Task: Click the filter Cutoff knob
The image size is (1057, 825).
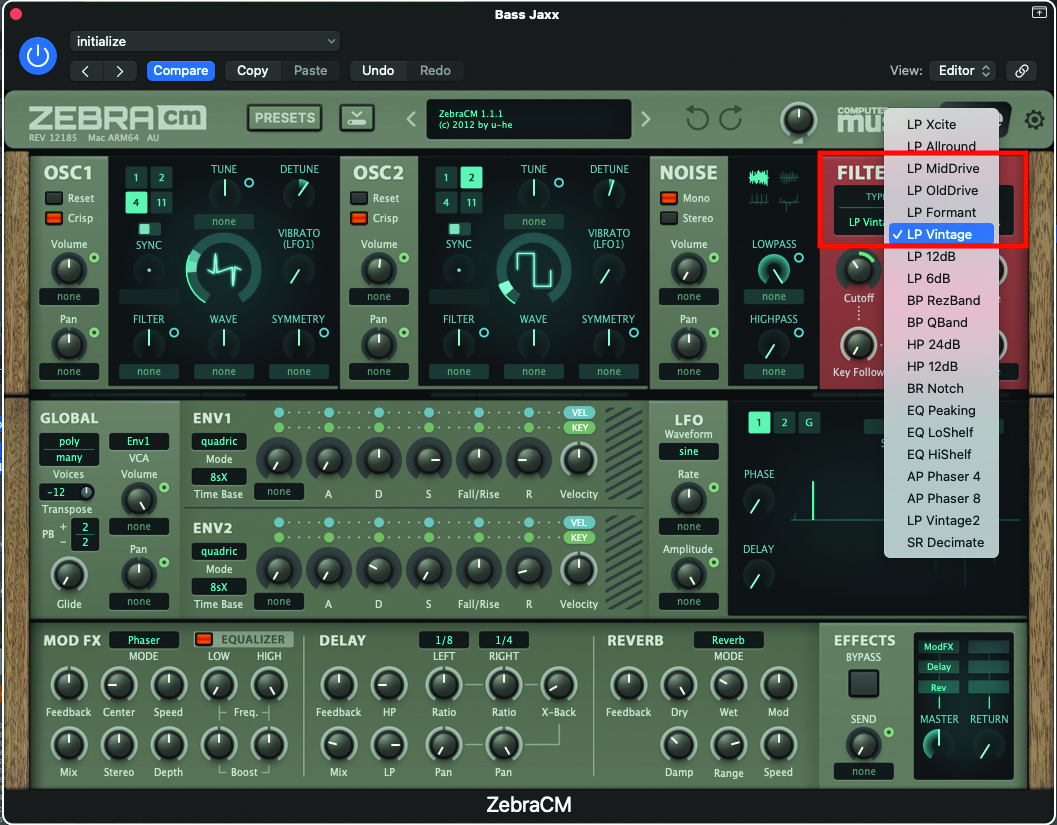Action: (x=856, y=267)
